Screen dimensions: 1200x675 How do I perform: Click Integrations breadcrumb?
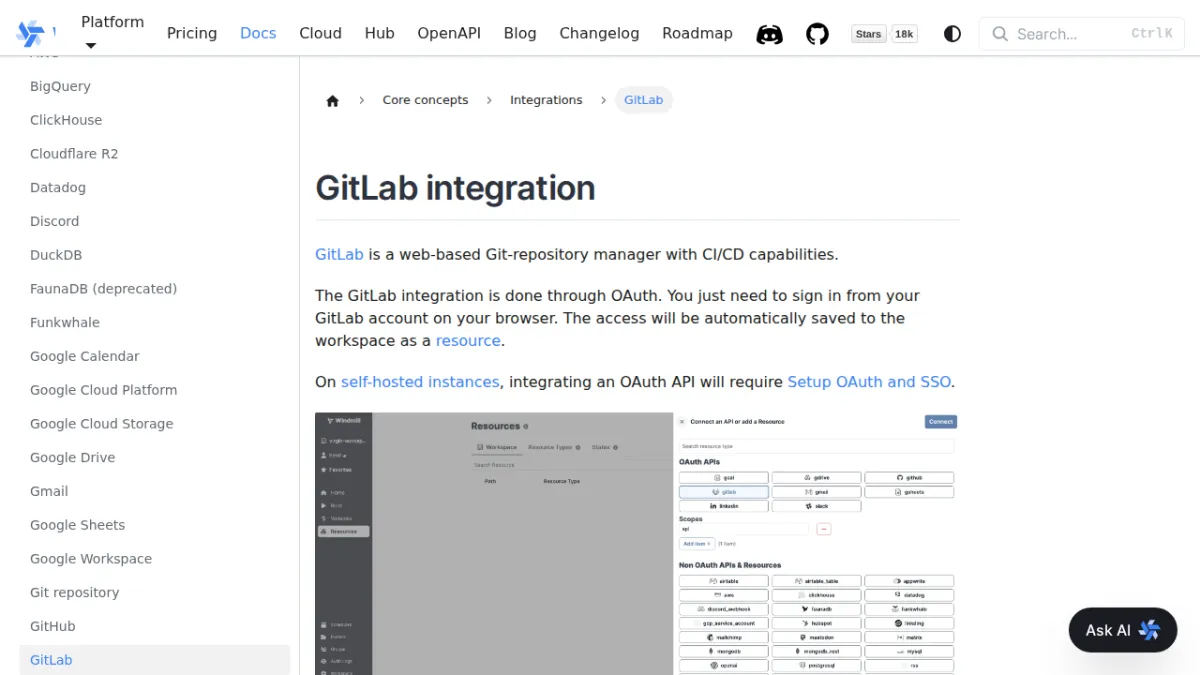click(546, 100)
